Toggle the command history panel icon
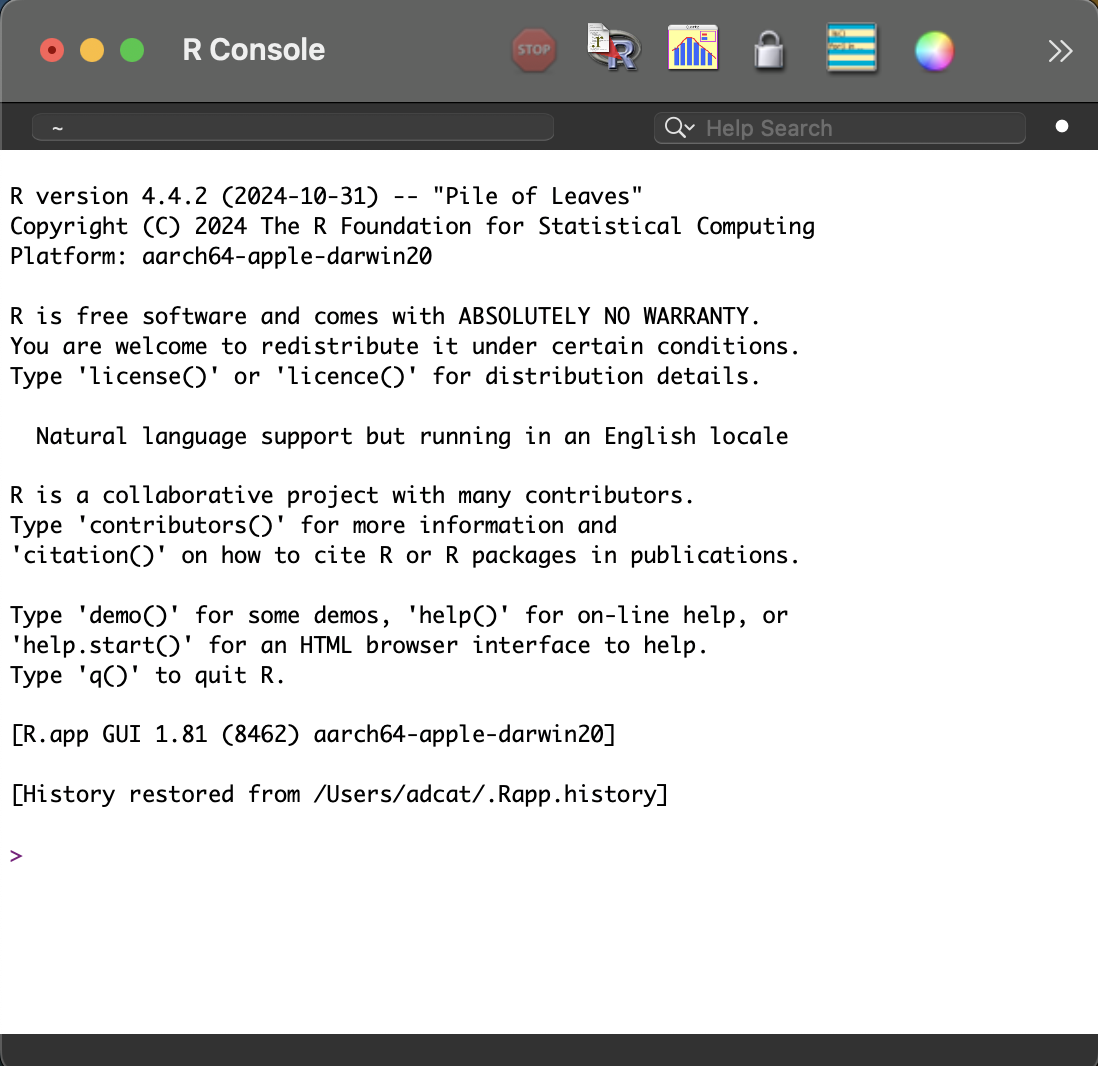Viewport: 1098px width, 1066px height. pyautogui.click(x=851, y=48)
